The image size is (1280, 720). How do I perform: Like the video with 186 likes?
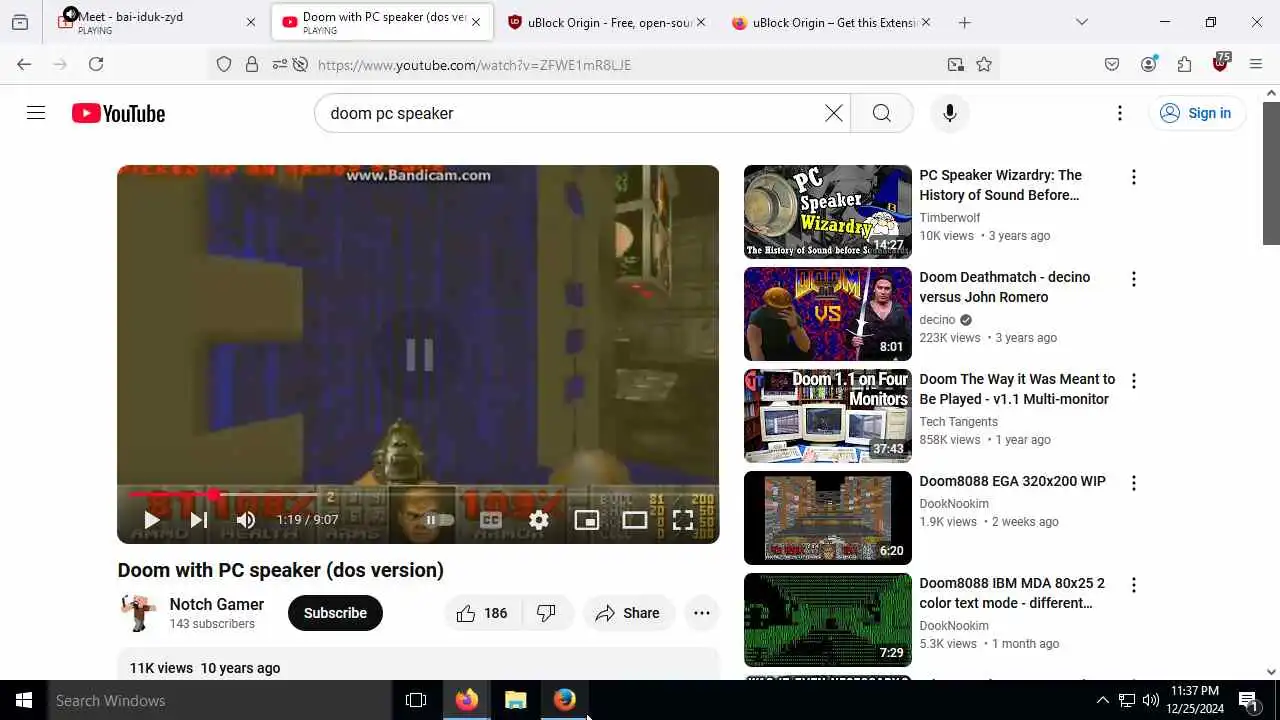(481, 613)
